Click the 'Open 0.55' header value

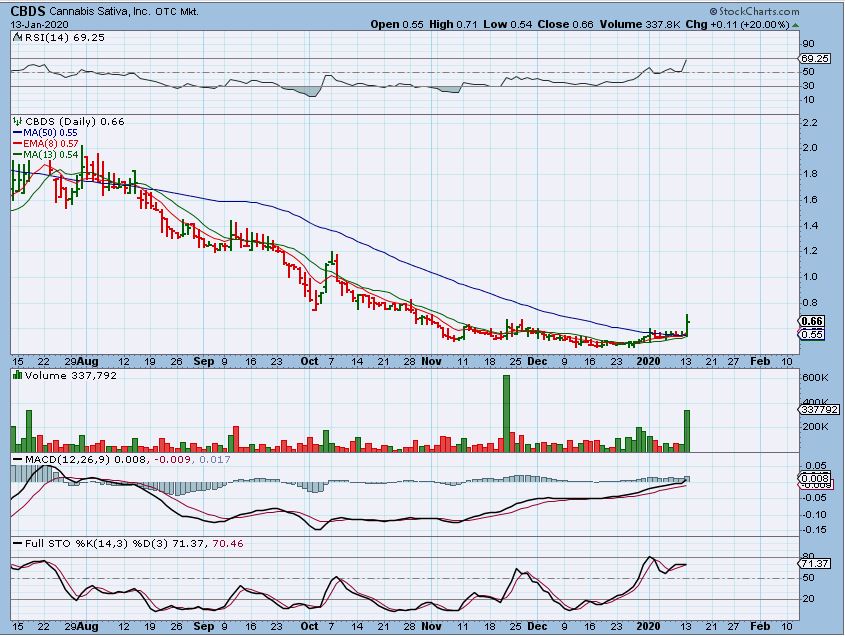pos(397,24)
